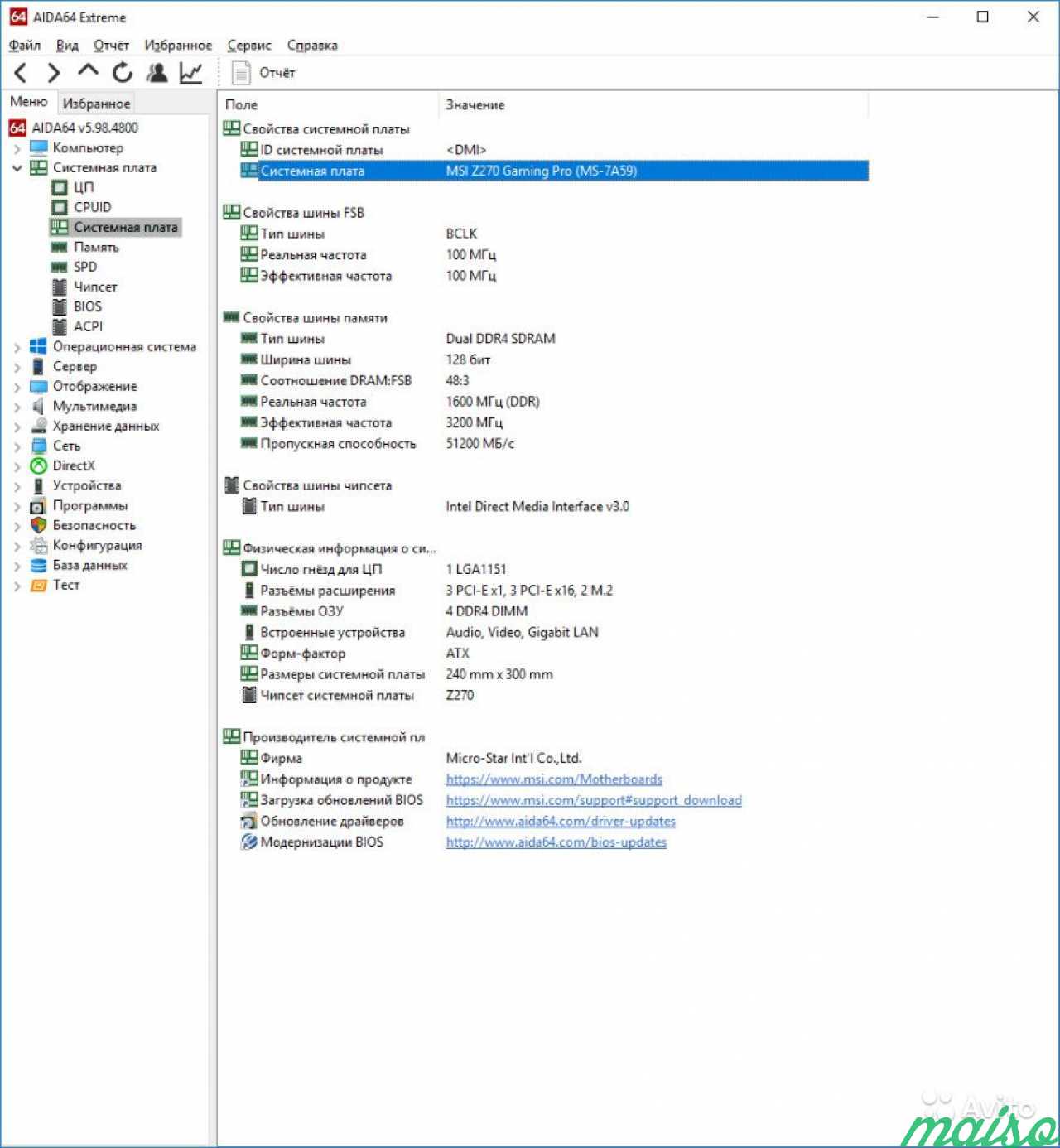Select the Форм-фактор row
The height and width of the screenshot is (1148, 1060).
tap(553, 654)
